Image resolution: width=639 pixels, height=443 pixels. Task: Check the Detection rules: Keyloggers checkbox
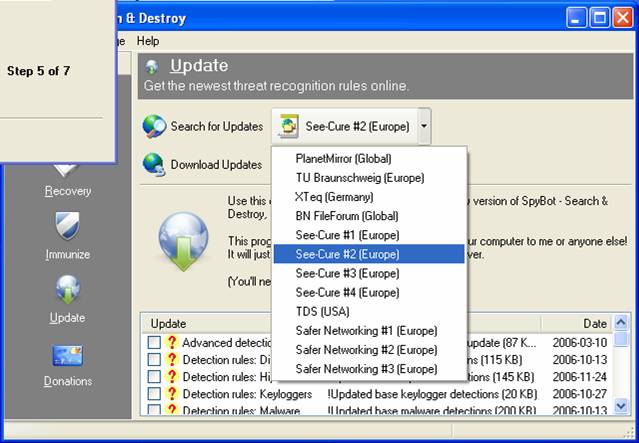(154, 394)
